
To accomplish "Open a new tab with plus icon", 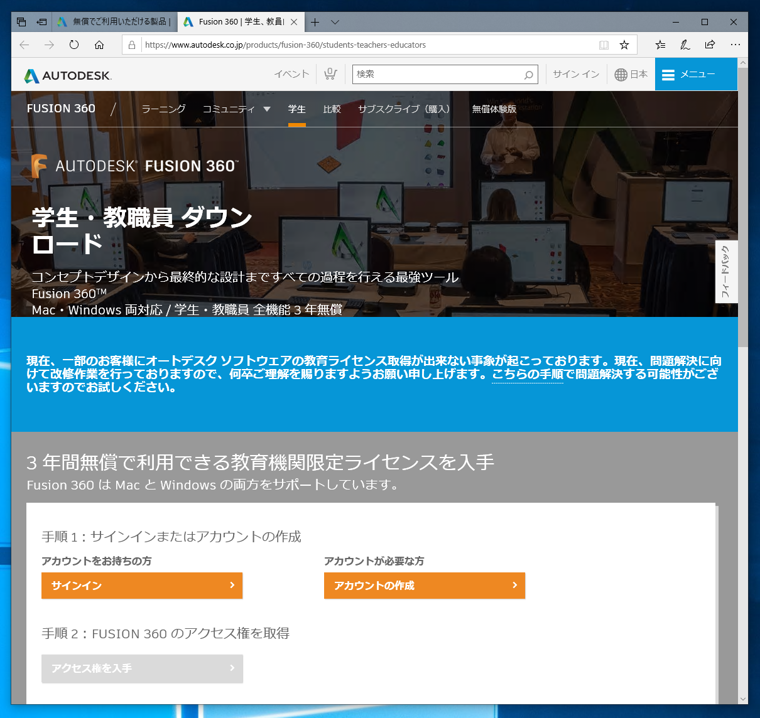I will [315, 22].
